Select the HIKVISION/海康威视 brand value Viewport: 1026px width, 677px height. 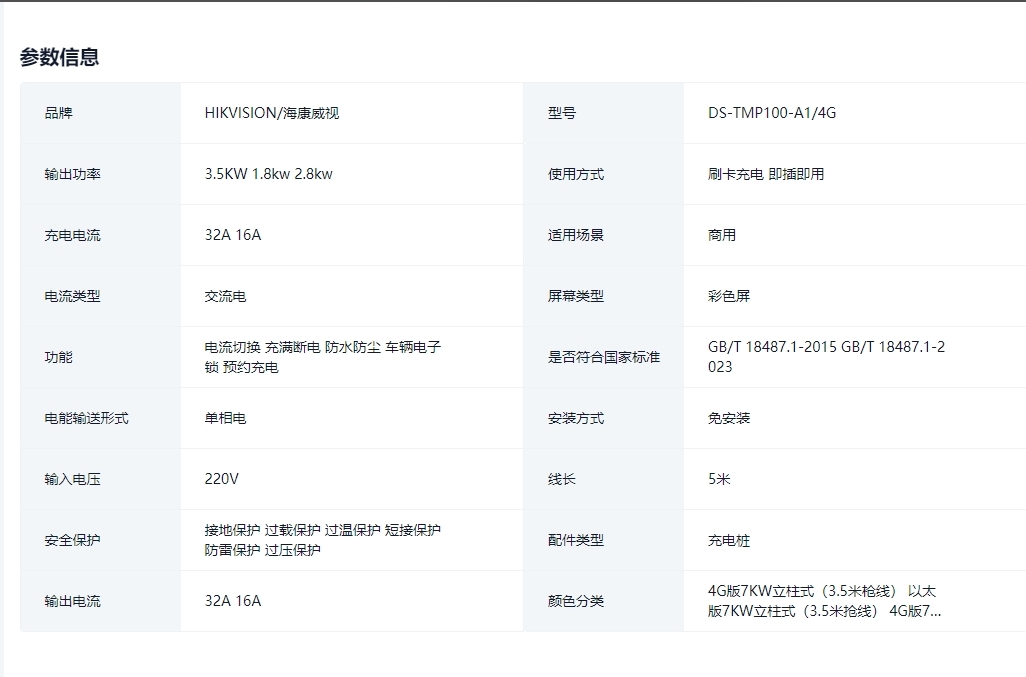pos(272,113)
